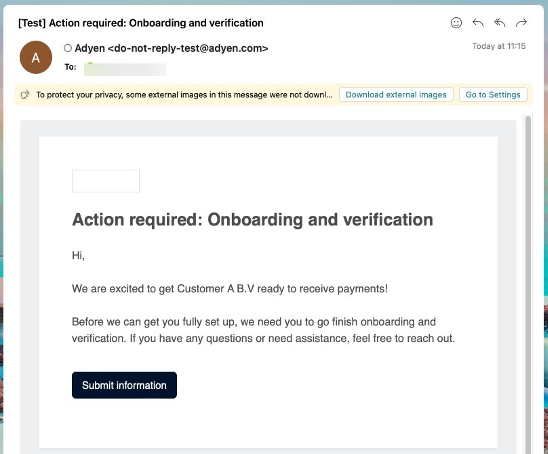
Task: Click the blocked logo image placeholder
Action: [106, 181]
